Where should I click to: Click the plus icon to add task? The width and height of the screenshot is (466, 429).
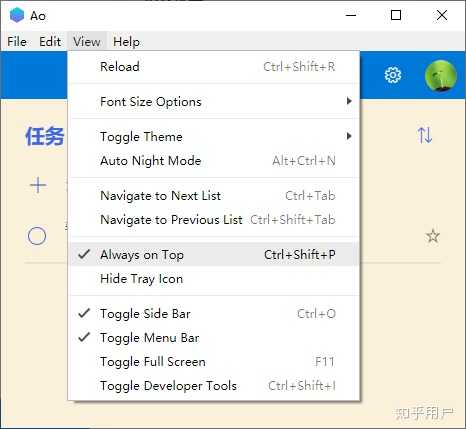(x=38, y=185)
